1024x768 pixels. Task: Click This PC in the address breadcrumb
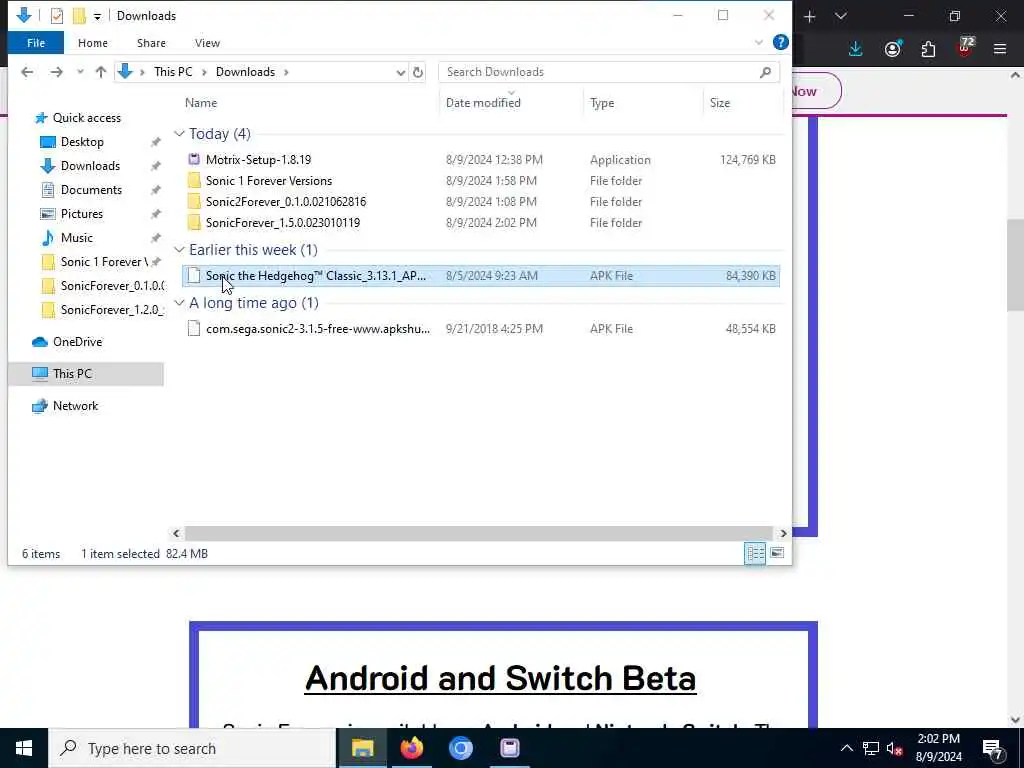tap(173, 72)
